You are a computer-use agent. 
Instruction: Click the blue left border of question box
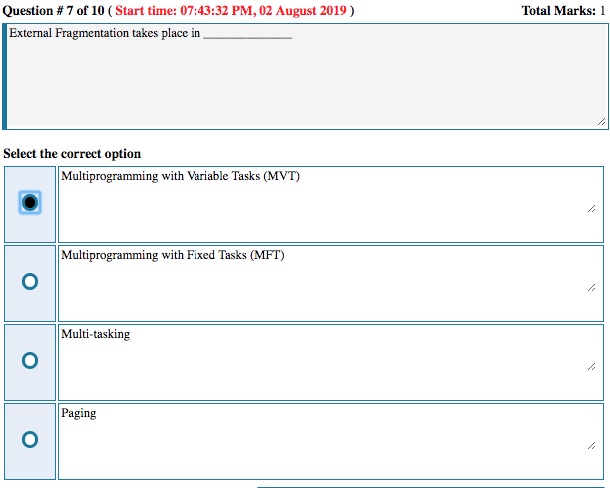5,76
